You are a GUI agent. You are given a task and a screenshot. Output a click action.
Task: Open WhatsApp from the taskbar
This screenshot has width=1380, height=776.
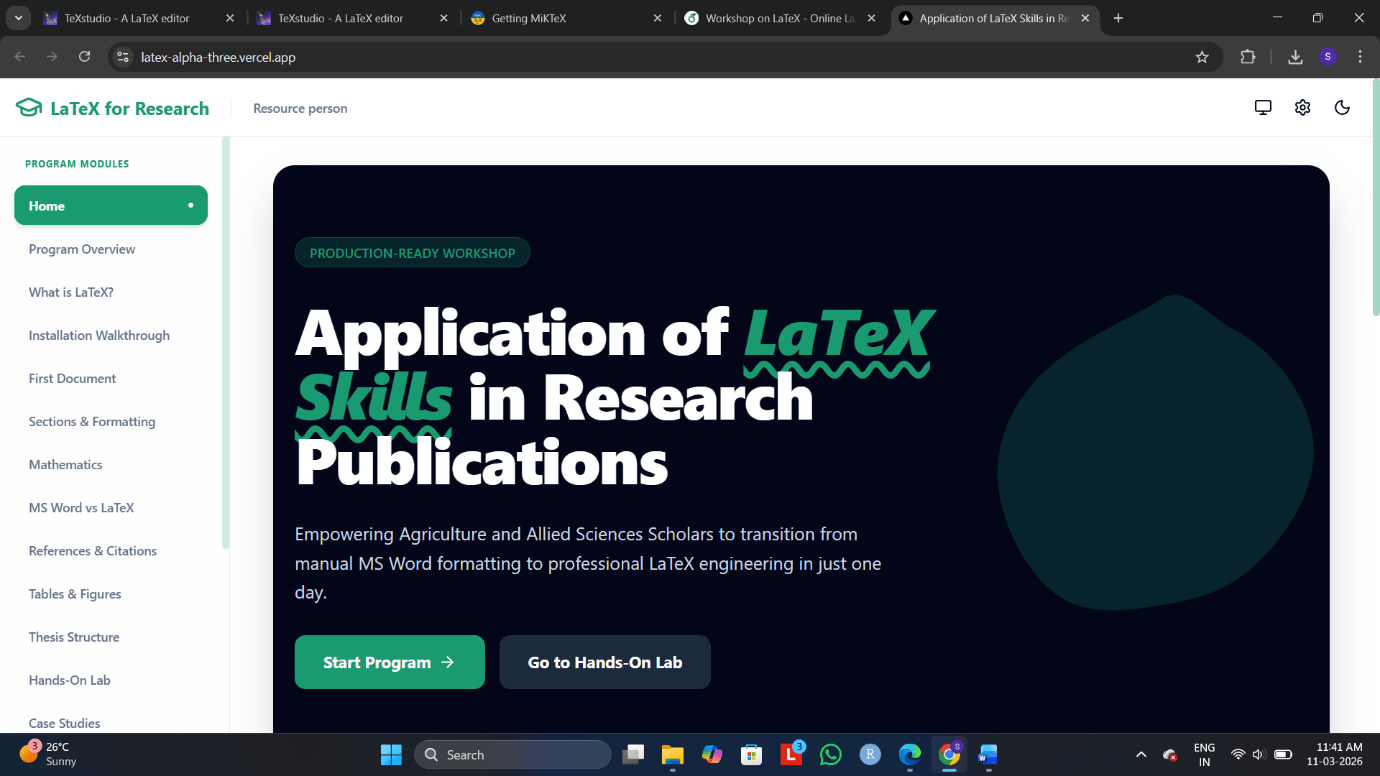click(x=830, y=755)
